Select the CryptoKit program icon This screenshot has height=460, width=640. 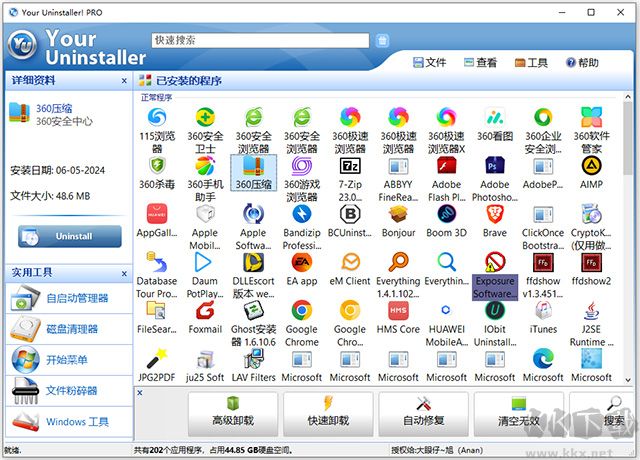(x=591, y=213)
